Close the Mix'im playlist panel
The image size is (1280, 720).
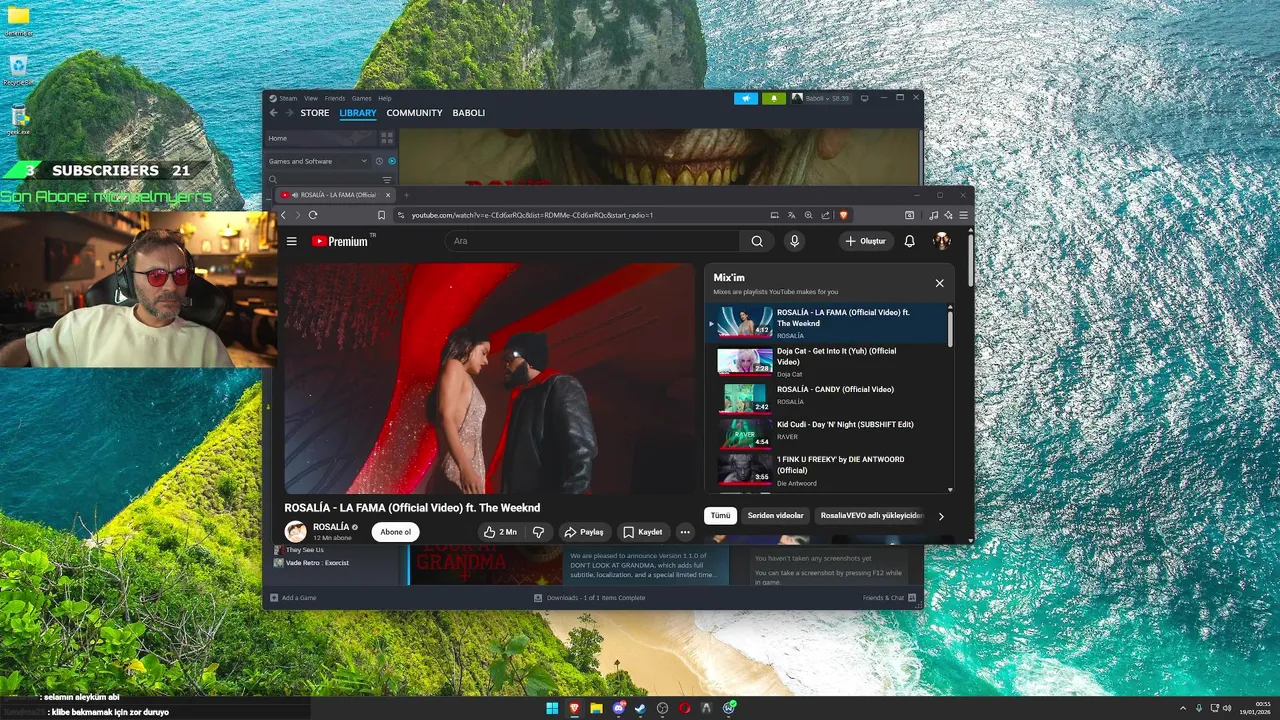tap(939, 283)
